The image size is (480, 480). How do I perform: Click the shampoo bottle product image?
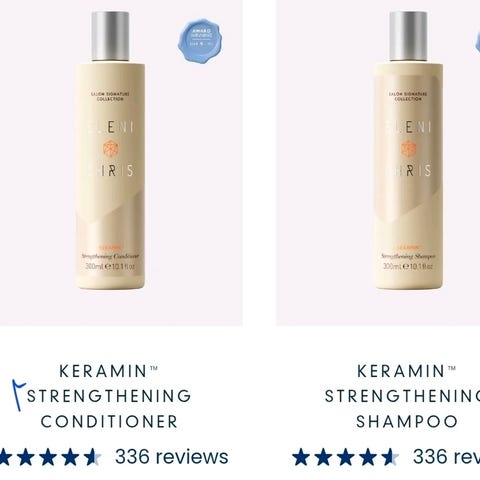pos(408,150)
